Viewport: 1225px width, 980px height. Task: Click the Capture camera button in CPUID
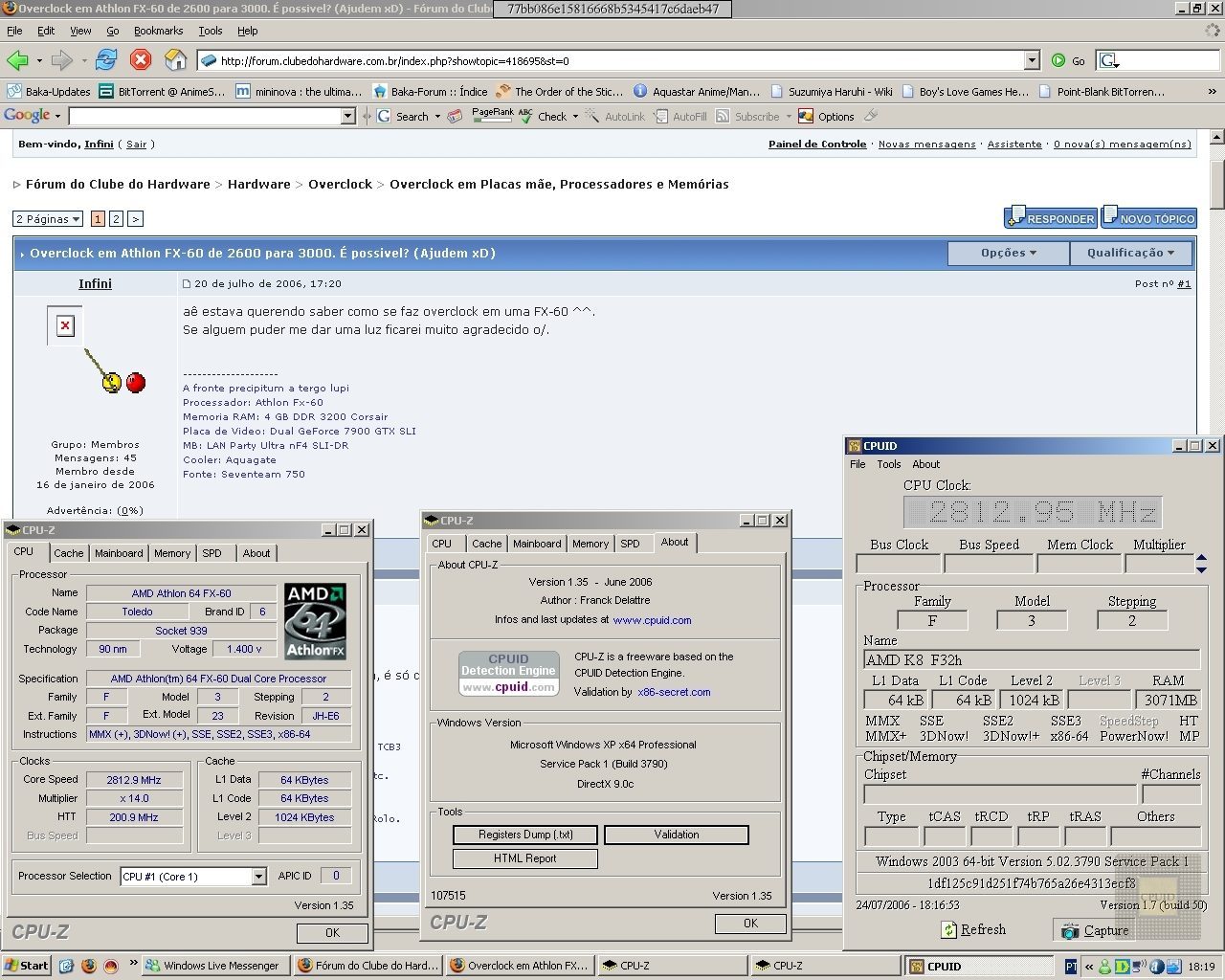tap(1095, 930)
